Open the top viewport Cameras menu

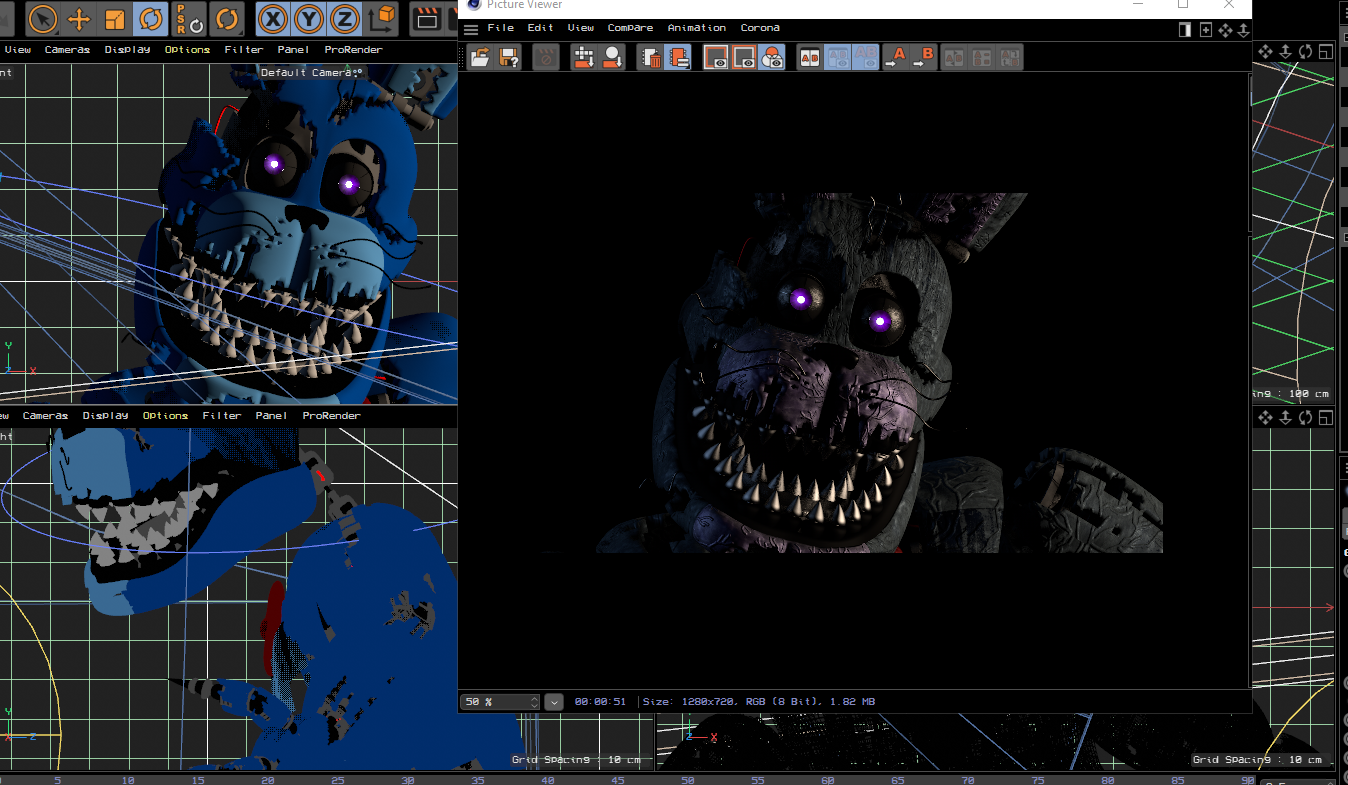(67, 49)
